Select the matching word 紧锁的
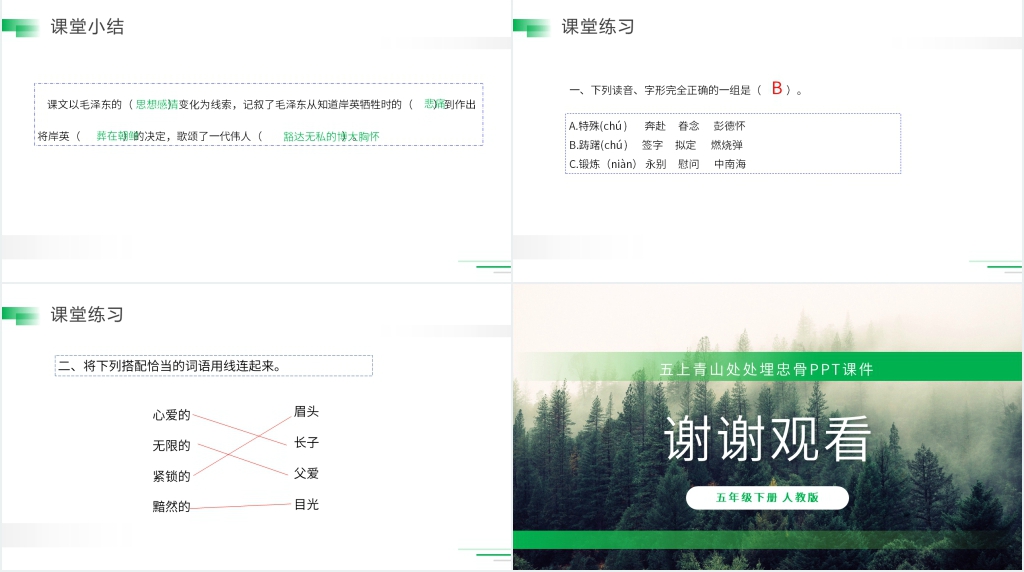This screenshot has height=572, width=1024. [171, 476]
